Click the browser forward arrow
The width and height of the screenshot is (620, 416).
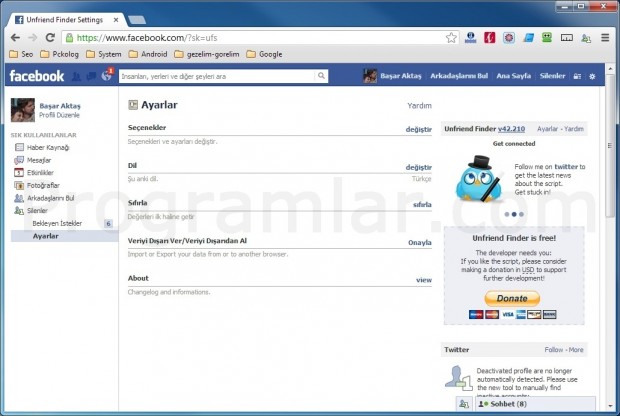pos(32,38)
